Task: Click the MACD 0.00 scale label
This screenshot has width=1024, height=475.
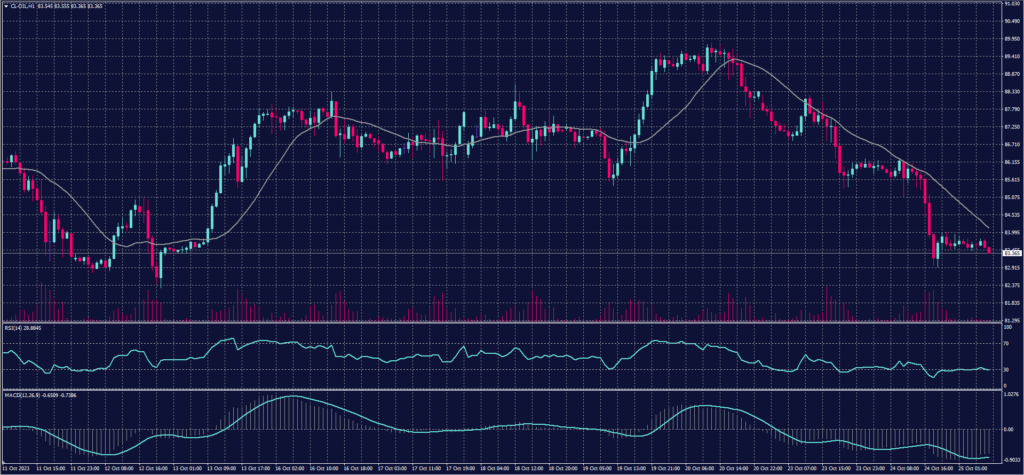Action: pyautogui.click(x=1009, y=427)
